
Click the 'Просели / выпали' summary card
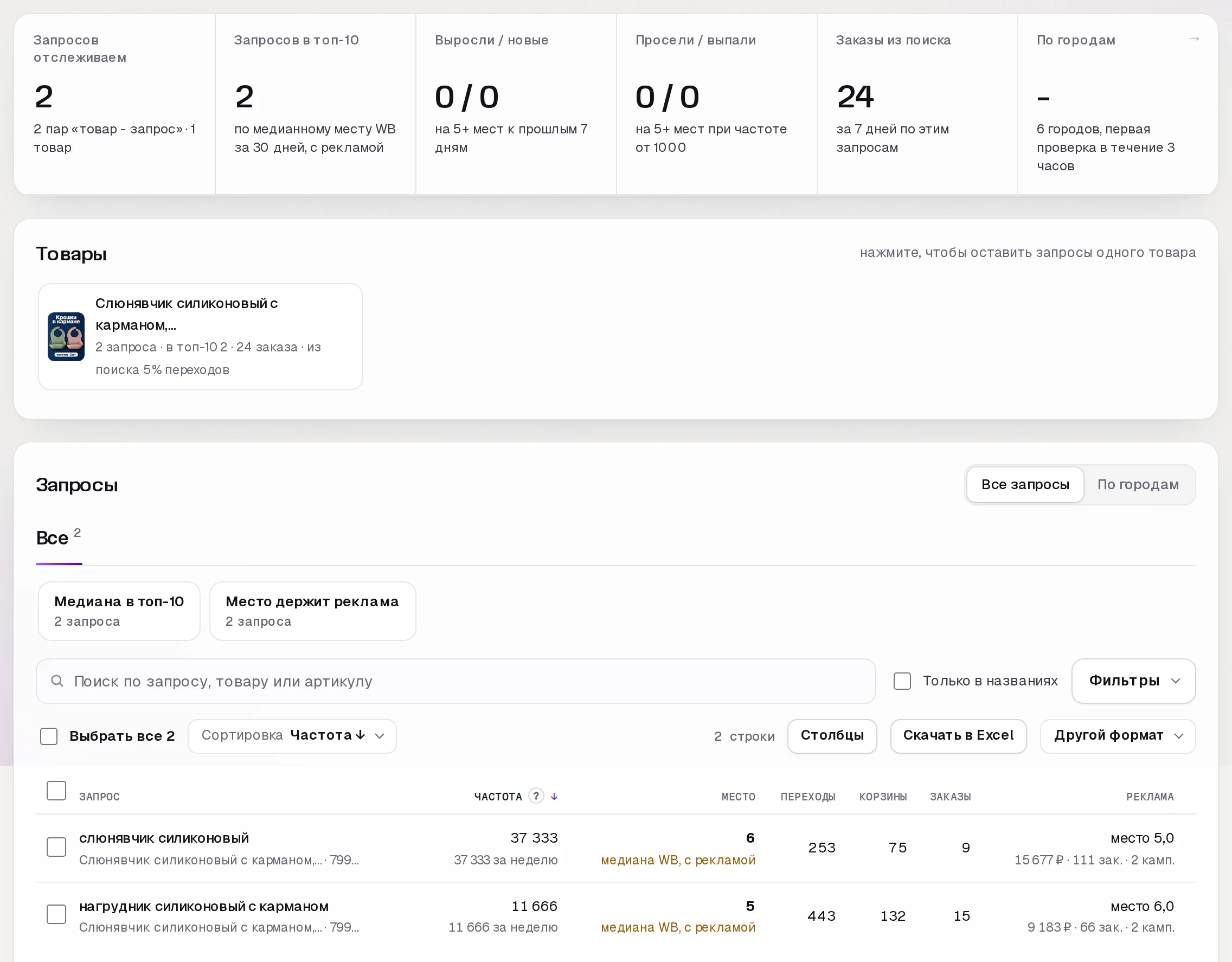716,104
